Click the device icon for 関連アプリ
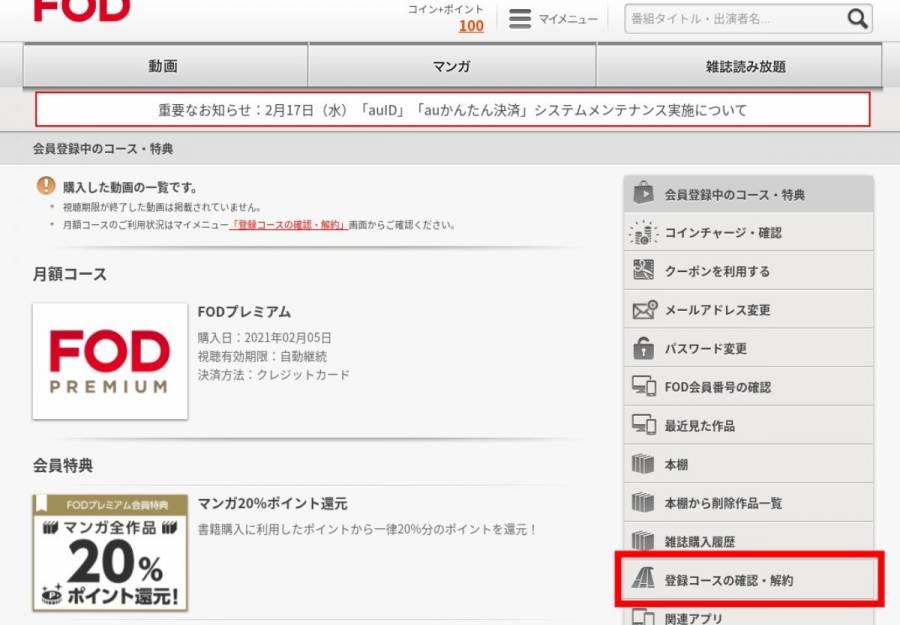 [643, 618]
